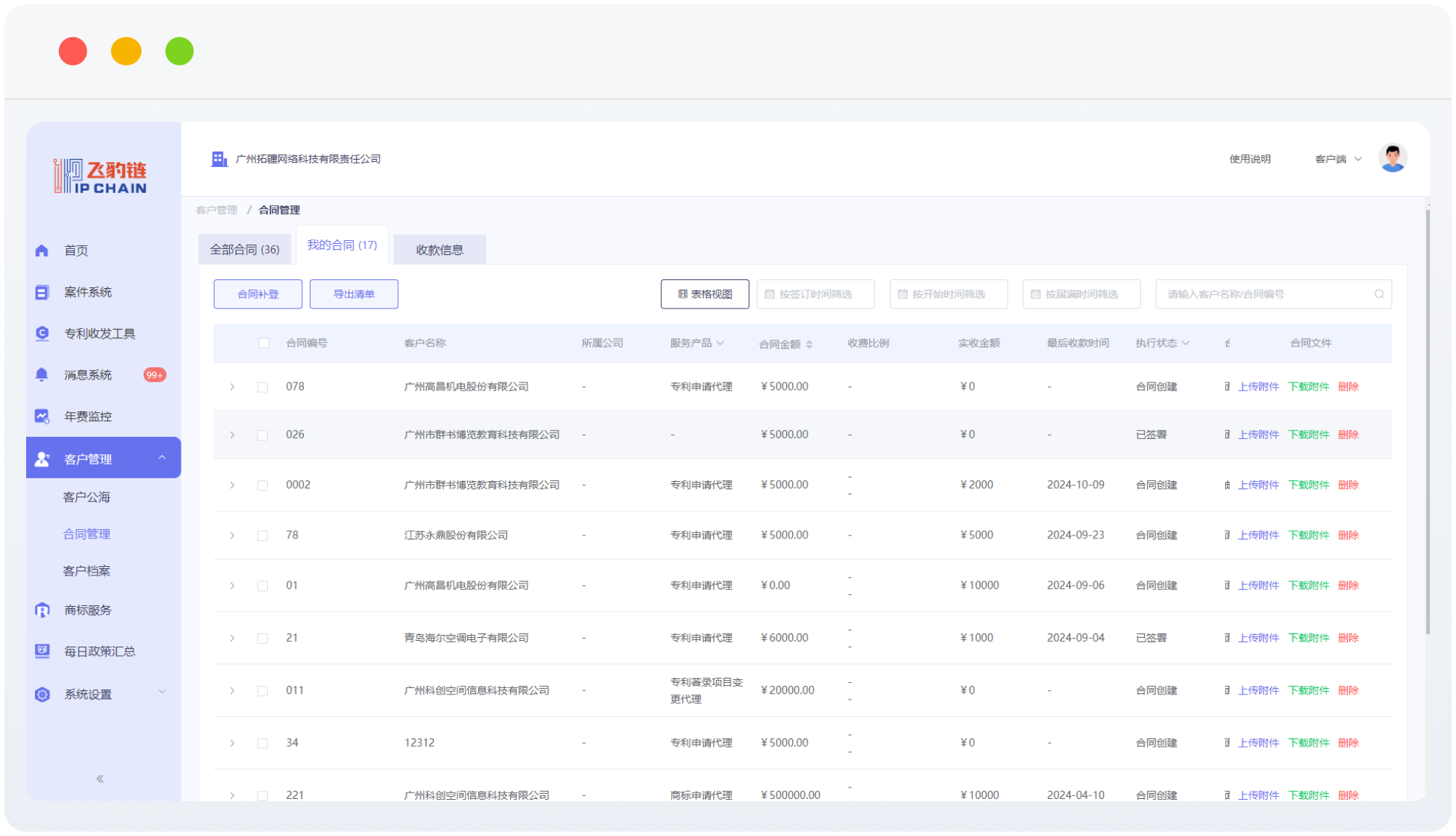Open the daily policy summary (每日政策汇总) icon
Screen dimensions: 1456x836
click(x=41, y=651)
